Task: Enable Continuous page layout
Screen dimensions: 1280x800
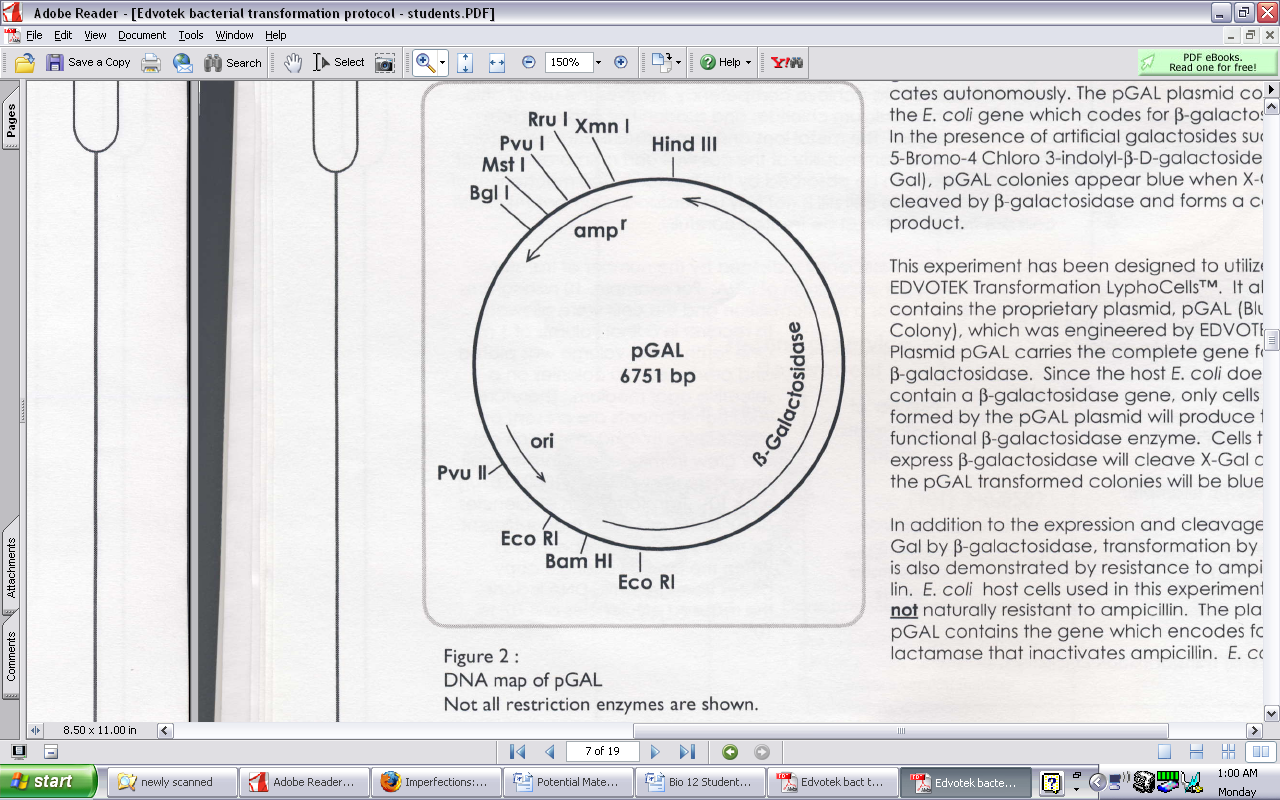Action: 1196,752
